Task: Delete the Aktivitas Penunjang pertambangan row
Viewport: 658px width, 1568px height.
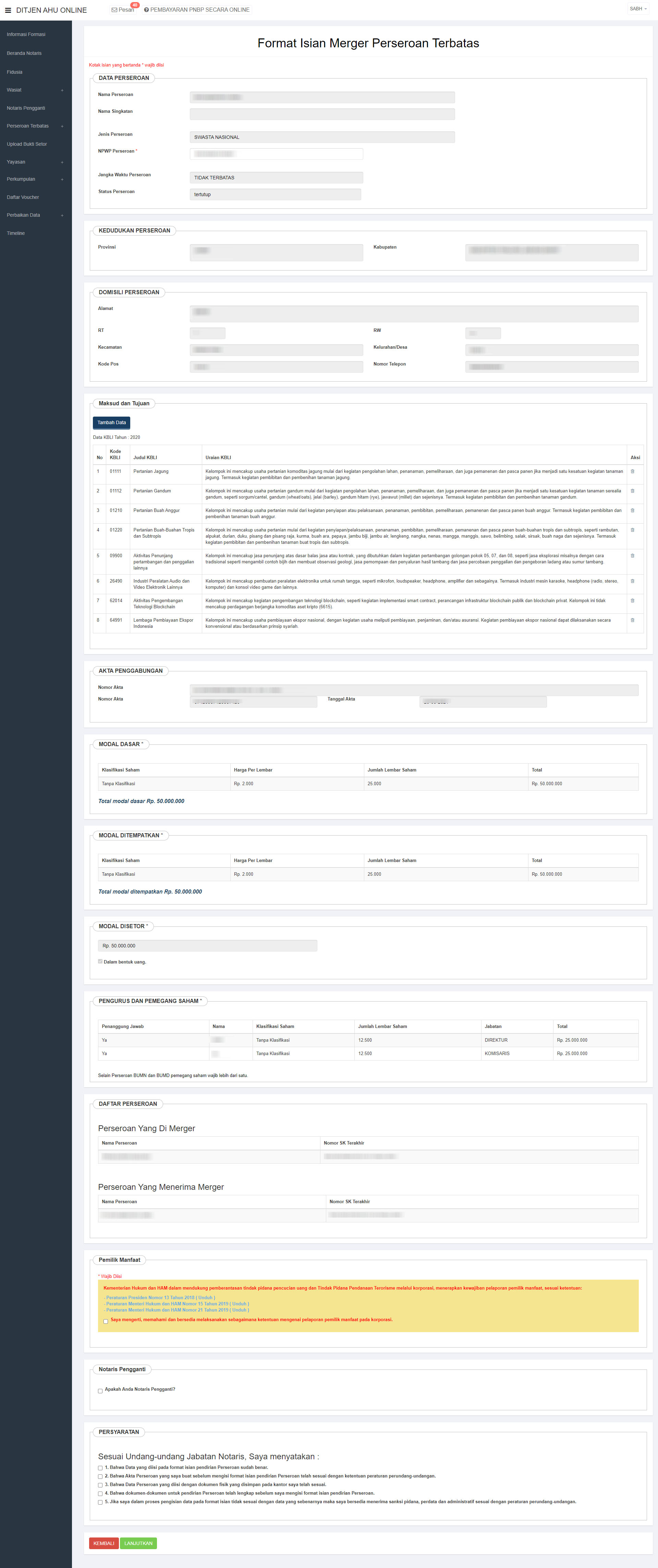Action: point(632,556)
